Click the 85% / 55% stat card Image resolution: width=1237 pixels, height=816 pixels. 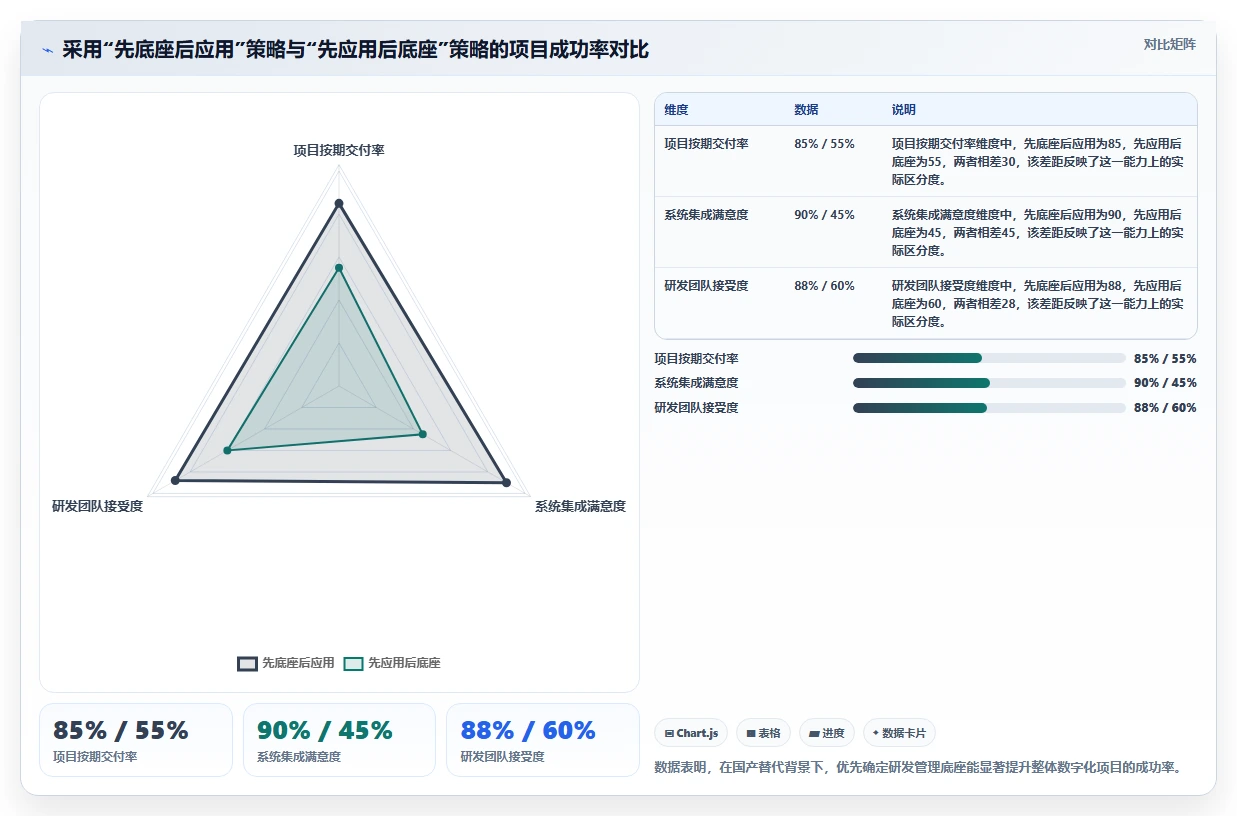[136, 740]
